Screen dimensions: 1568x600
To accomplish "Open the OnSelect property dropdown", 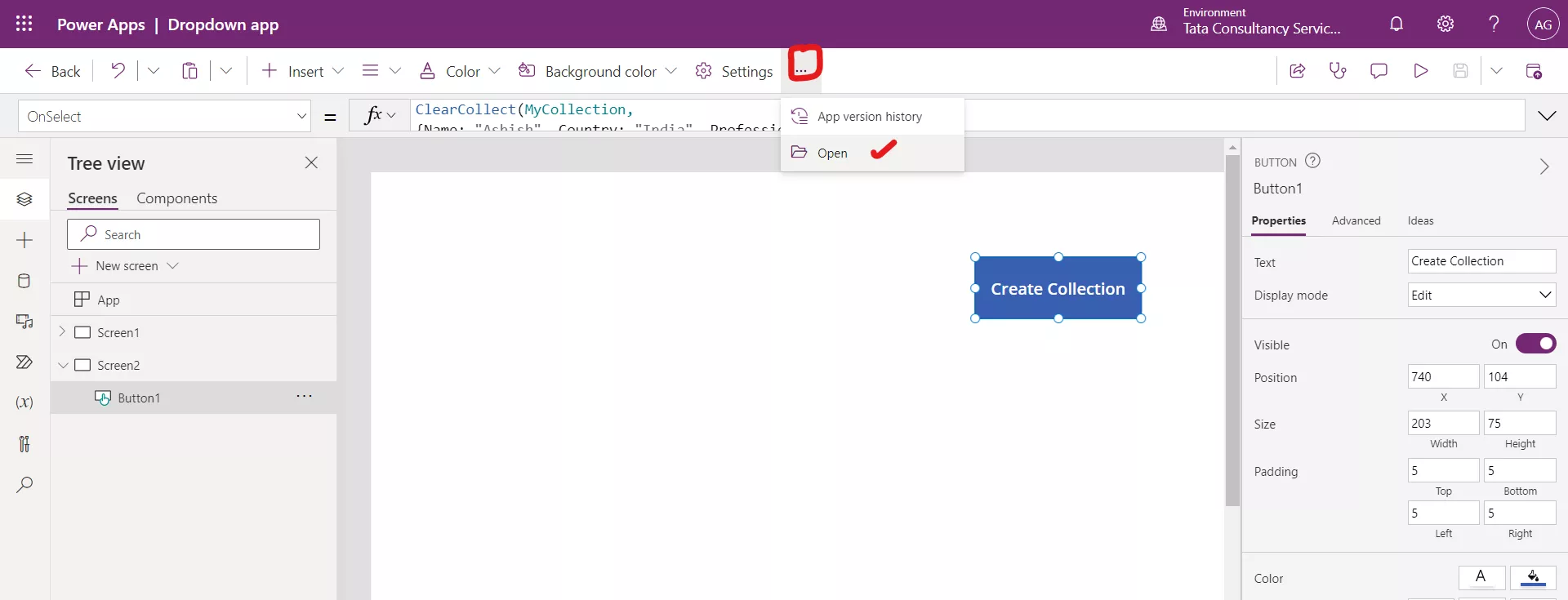I will click(164, 116).
